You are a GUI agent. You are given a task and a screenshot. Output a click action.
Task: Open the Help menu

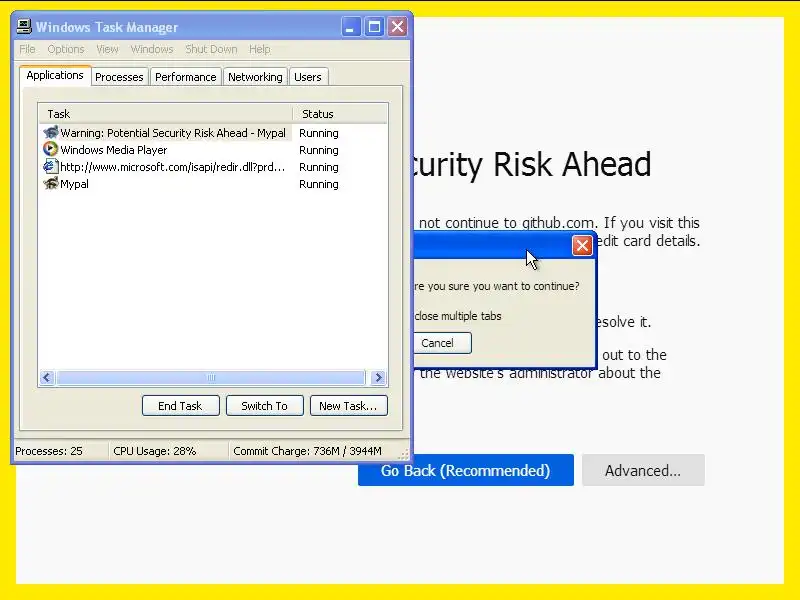(260, 49)
